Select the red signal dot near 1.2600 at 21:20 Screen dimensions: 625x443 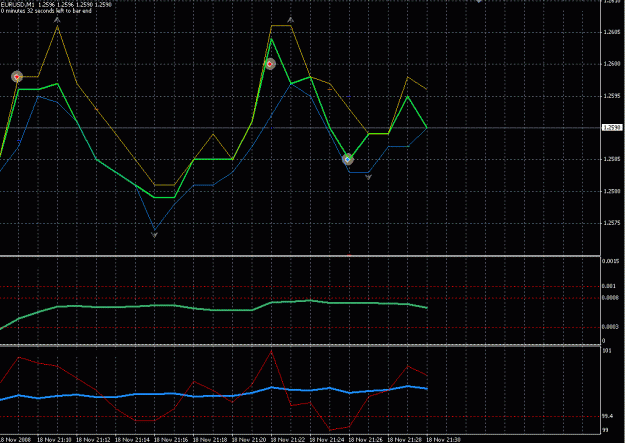tap(270, 64)
